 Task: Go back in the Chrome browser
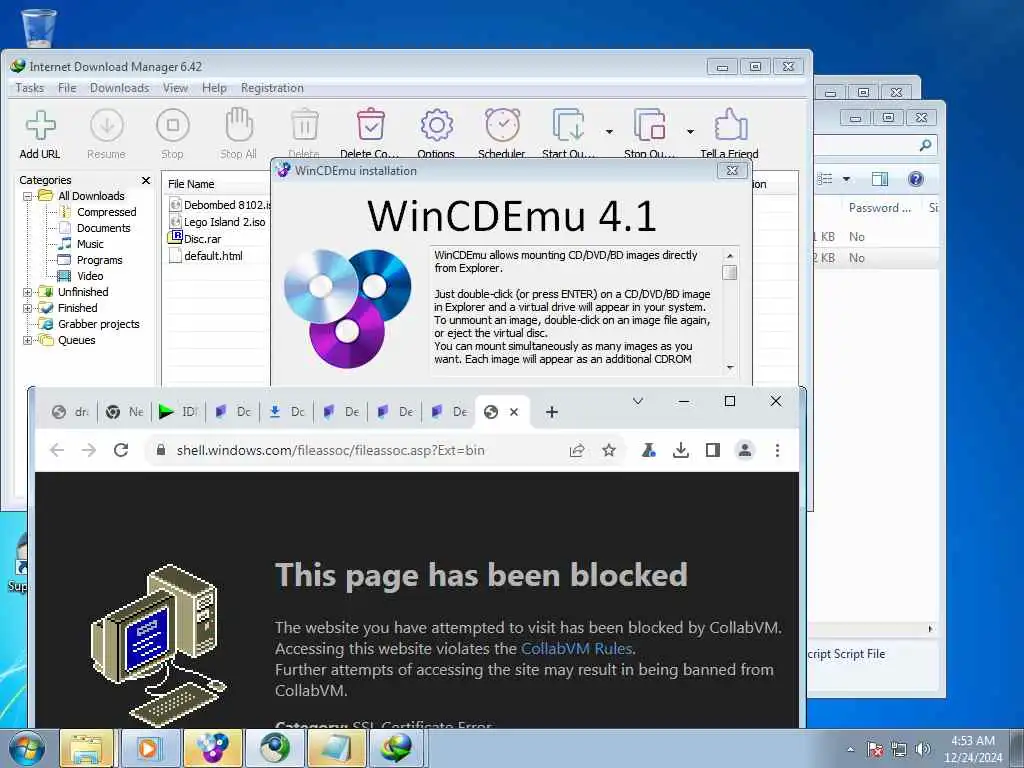point(57,450)
